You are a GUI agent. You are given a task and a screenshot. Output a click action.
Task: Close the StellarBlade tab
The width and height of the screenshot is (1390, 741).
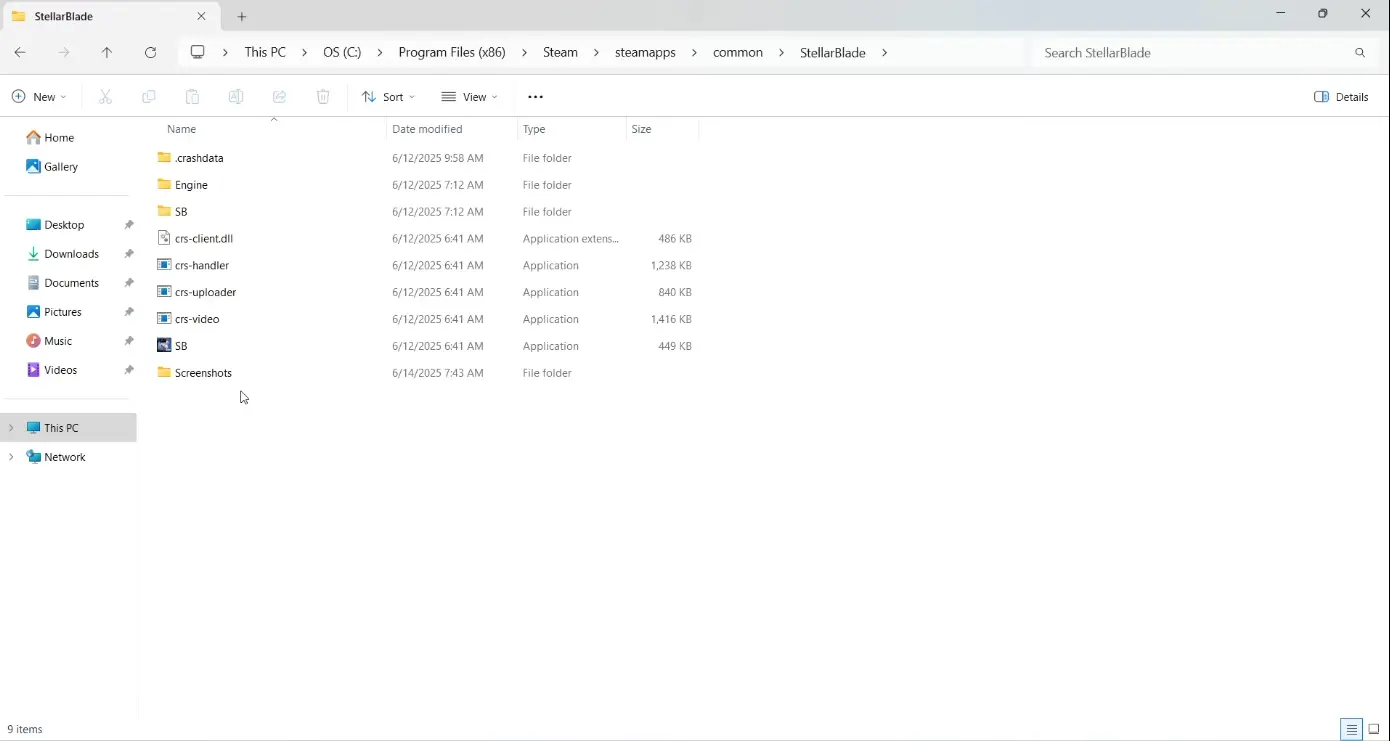click(202, 16)
